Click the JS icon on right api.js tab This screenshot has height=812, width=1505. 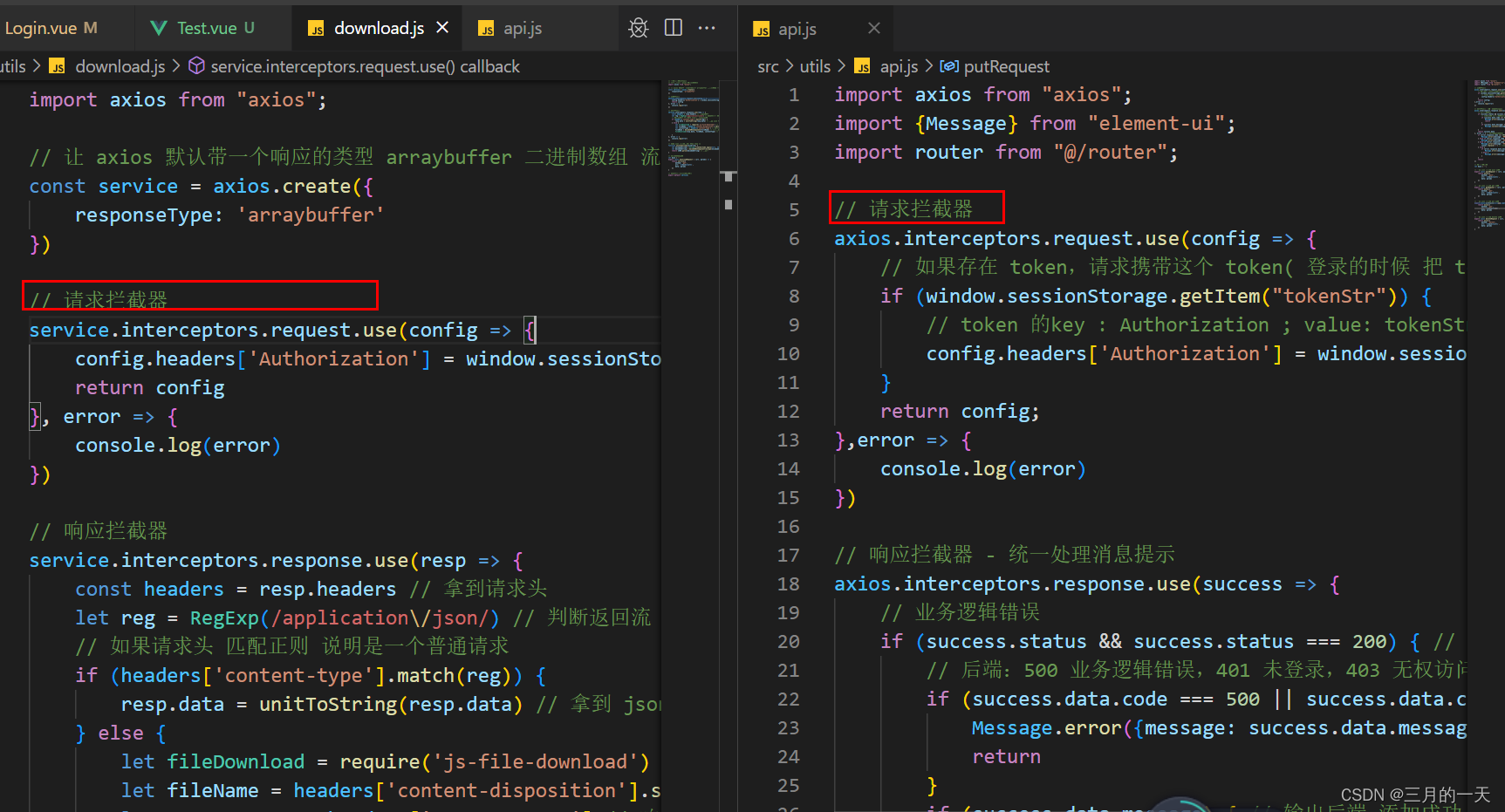[762, 30]
